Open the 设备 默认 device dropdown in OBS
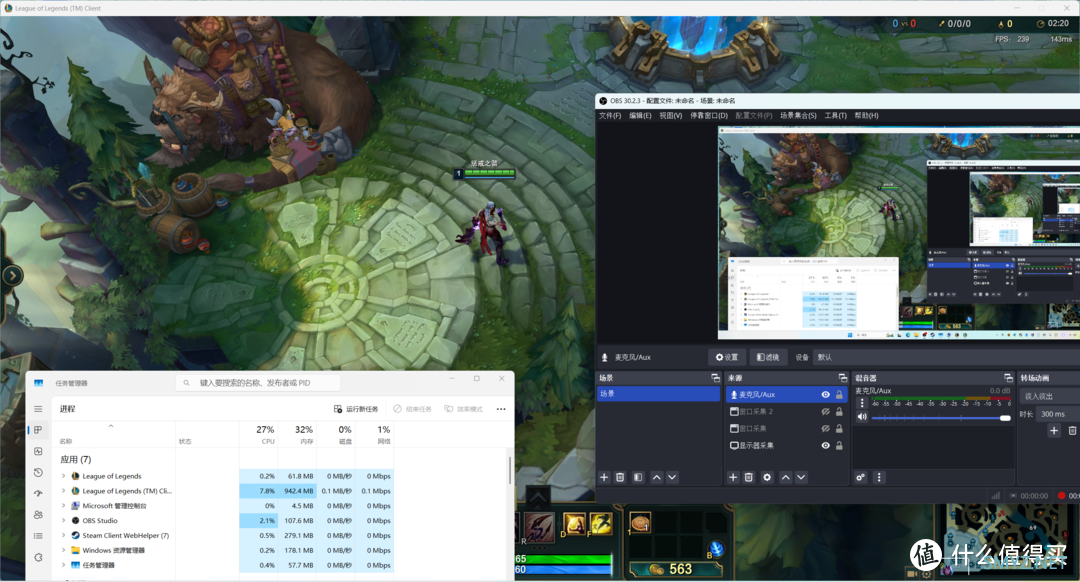The width and height of the screenshot is (1080, 582). click(947, 357)
